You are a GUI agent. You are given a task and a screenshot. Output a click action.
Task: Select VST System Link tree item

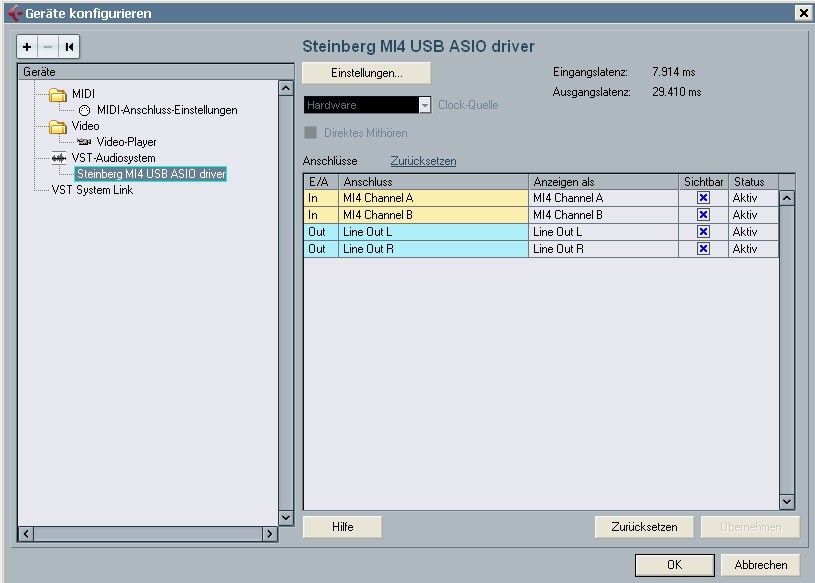(92, 190)
